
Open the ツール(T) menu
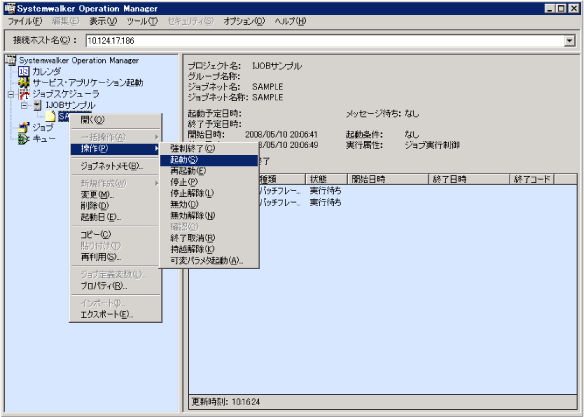pos(142,21)
